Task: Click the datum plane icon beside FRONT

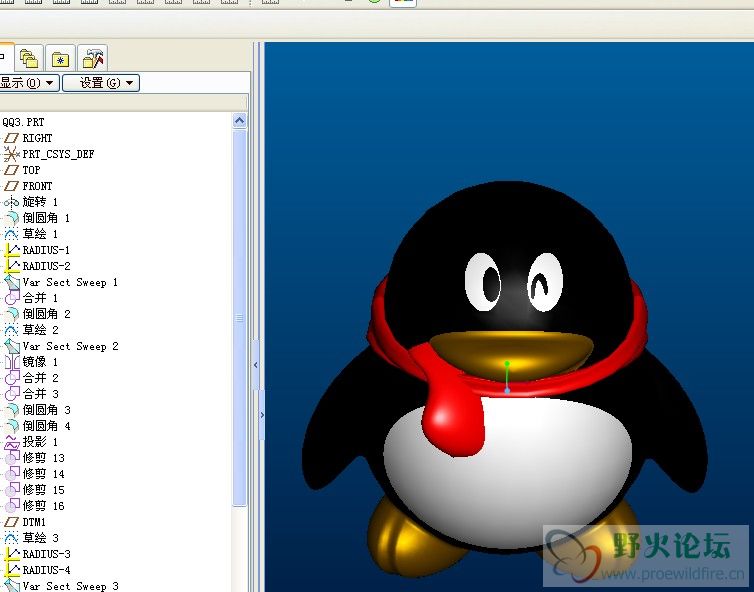Action: click(11, 186)
